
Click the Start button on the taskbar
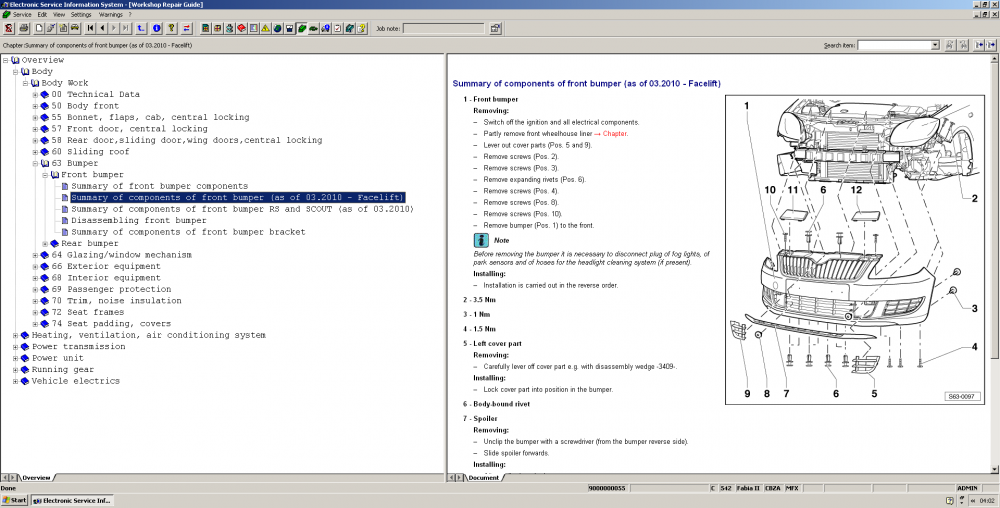coord(15,500)
